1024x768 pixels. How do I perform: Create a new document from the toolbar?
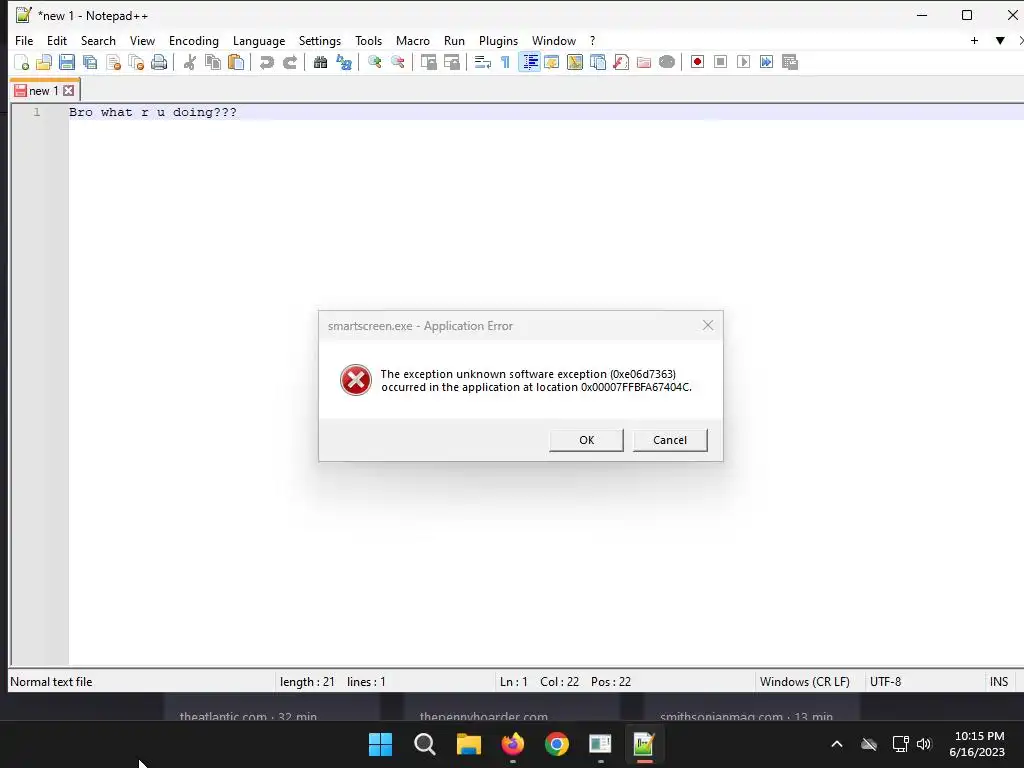22,62
